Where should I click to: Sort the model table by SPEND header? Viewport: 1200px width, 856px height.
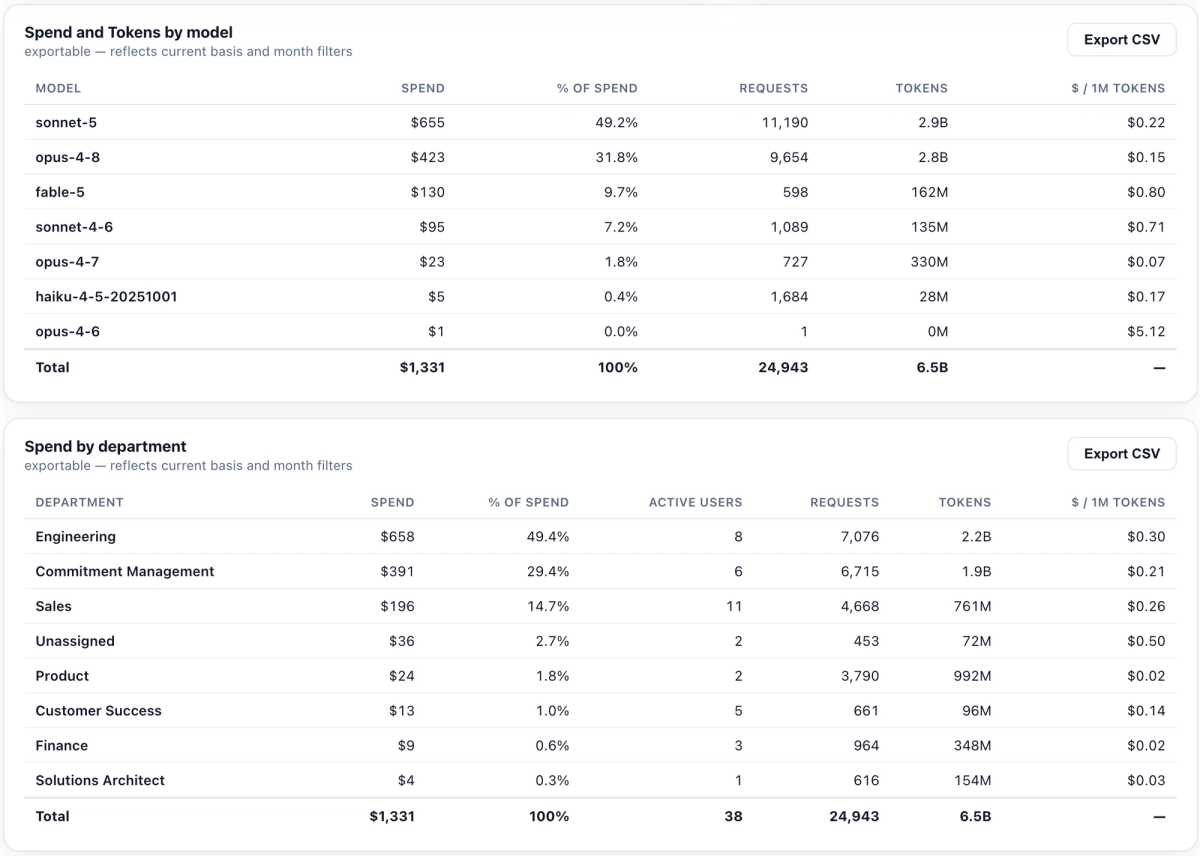click(423, 88)
